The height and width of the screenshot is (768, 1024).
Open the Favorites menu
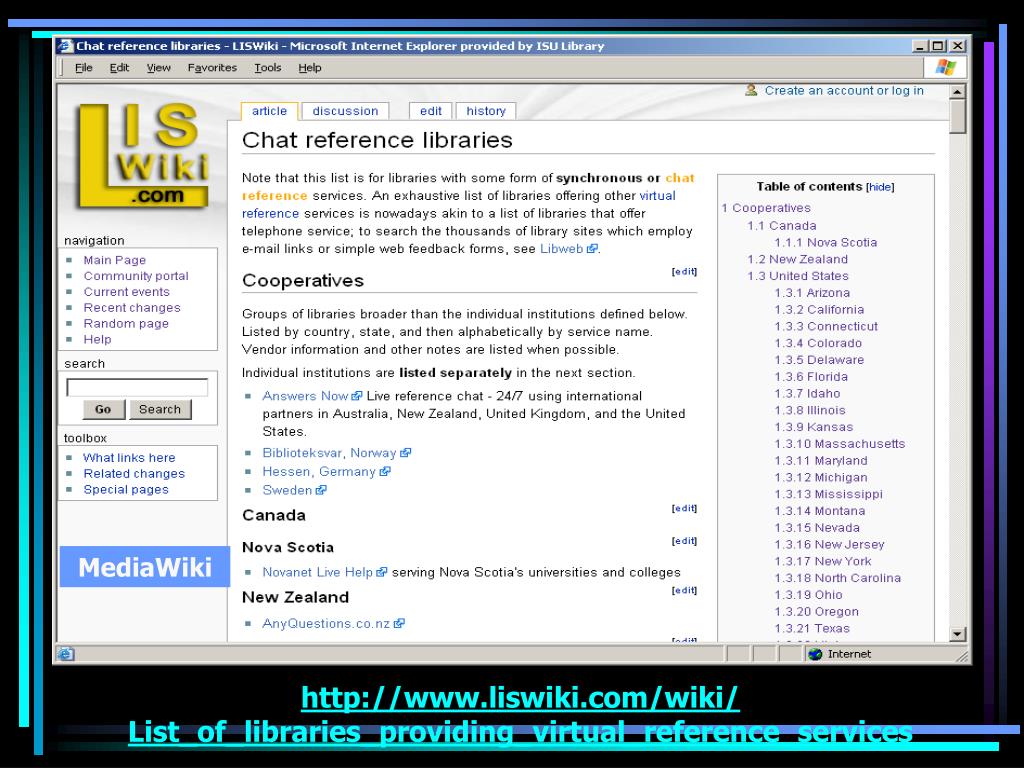pos(212,68)
